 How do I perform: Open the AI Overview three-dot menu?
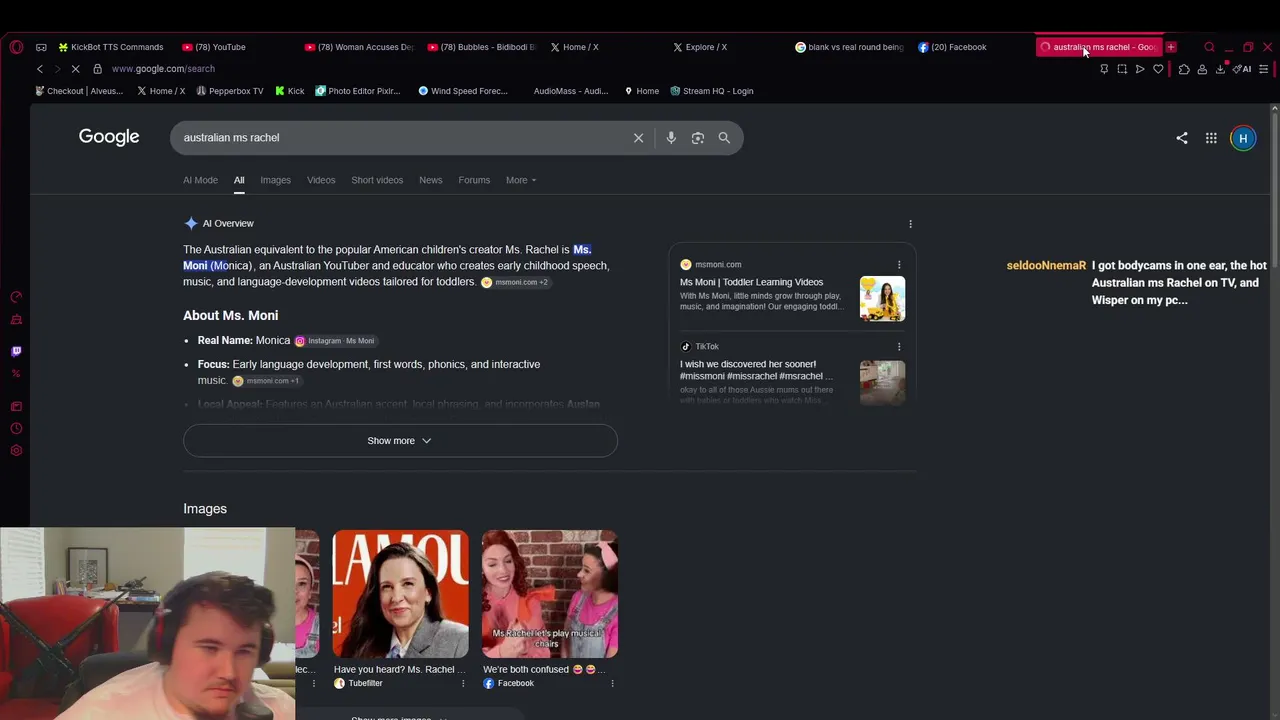tap(910, 224)
